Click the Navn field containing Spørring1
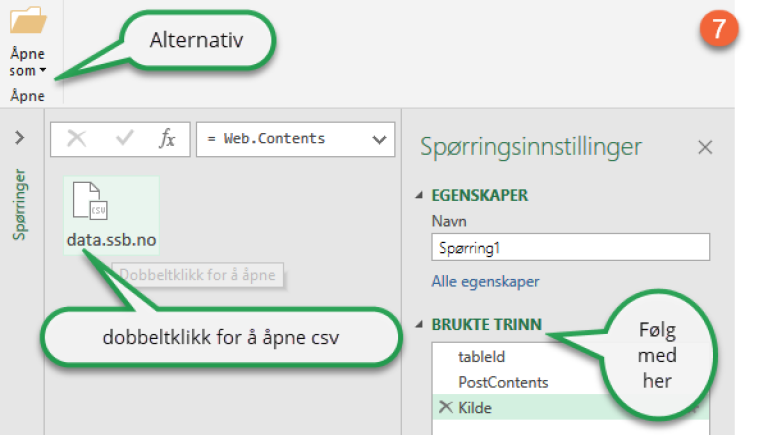This screenshot has height=435, width=768. tap(570, 247)
